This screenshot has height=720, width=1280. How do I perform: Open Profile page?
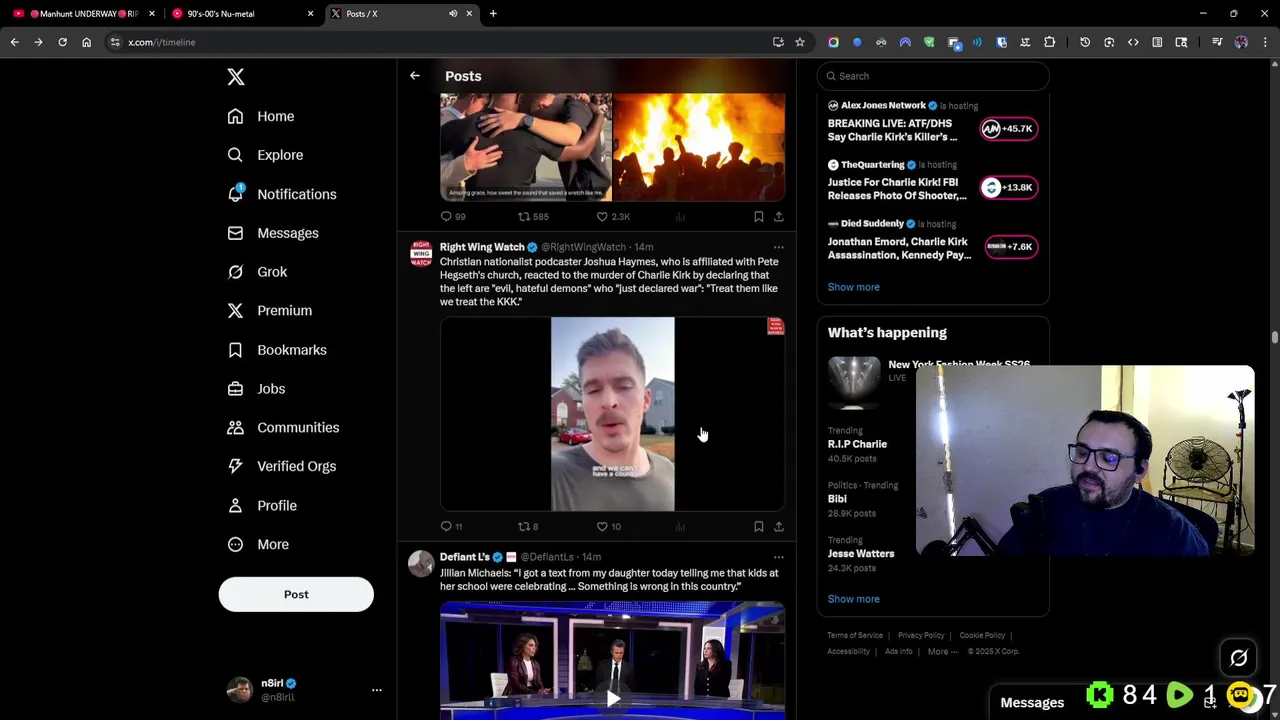click(x=262, y=505)
